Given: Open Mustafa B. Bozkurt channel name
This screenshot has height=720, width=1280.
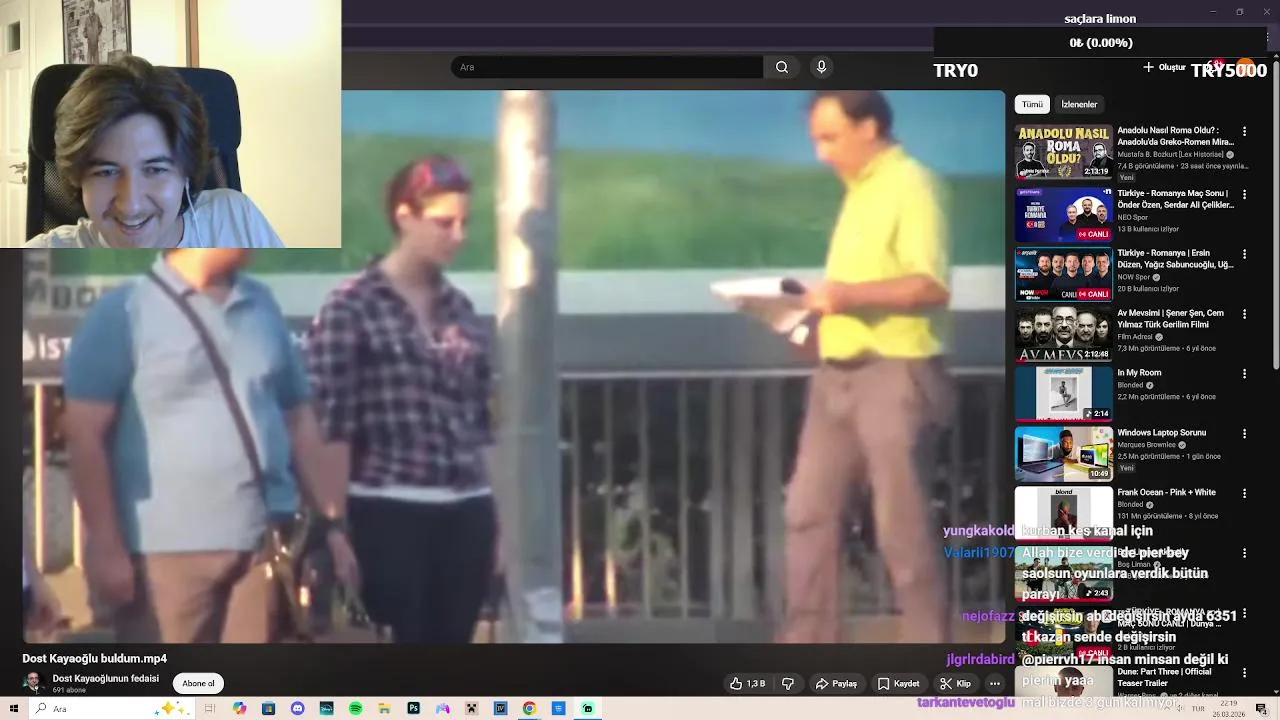Looking at the screenshot, I should tap(1170, 155).
